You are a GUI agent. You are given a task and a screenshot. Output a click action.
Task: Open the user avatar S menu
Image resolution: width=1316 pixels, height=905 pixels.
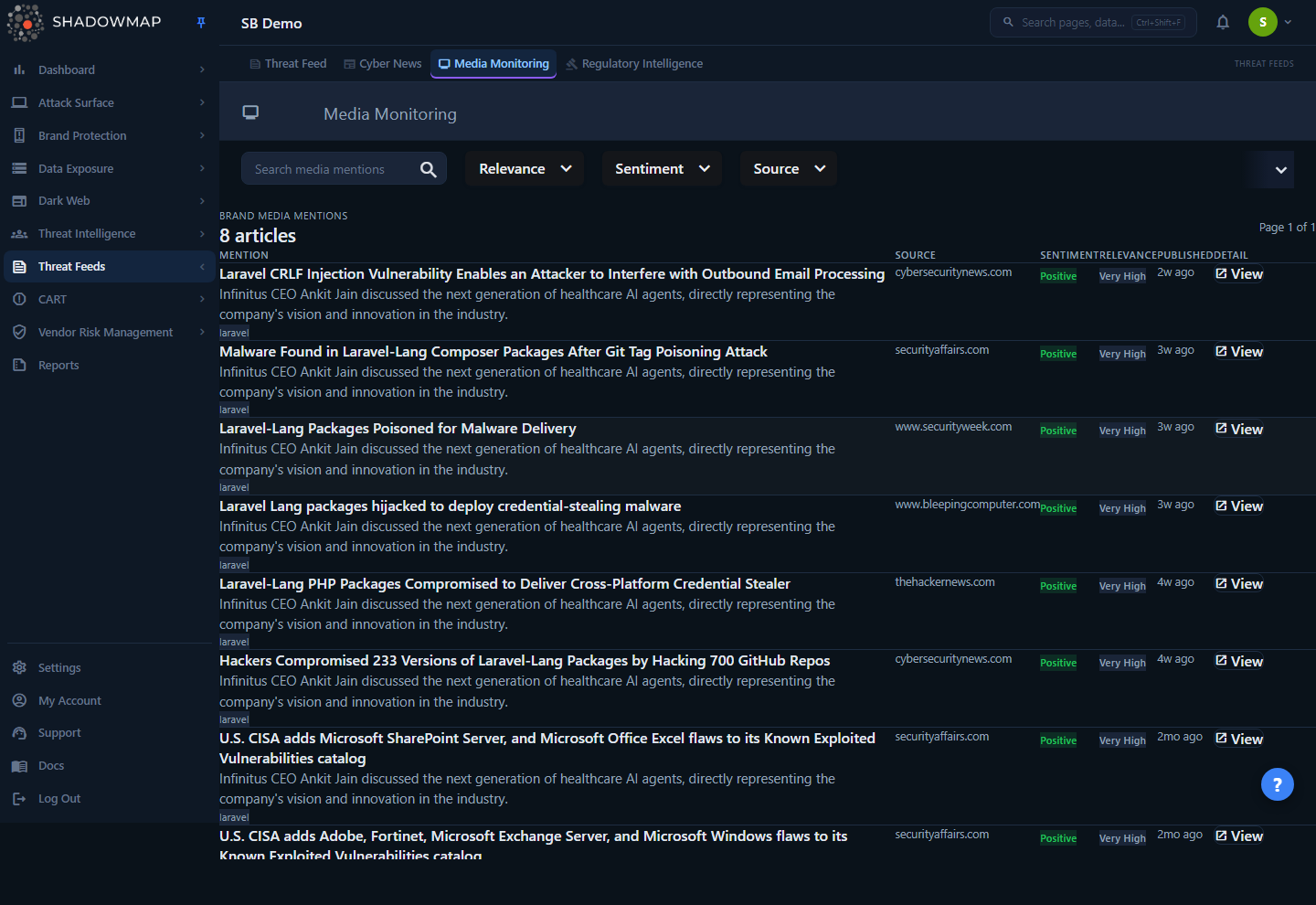pyautogui.click(x=1263, y=22)
